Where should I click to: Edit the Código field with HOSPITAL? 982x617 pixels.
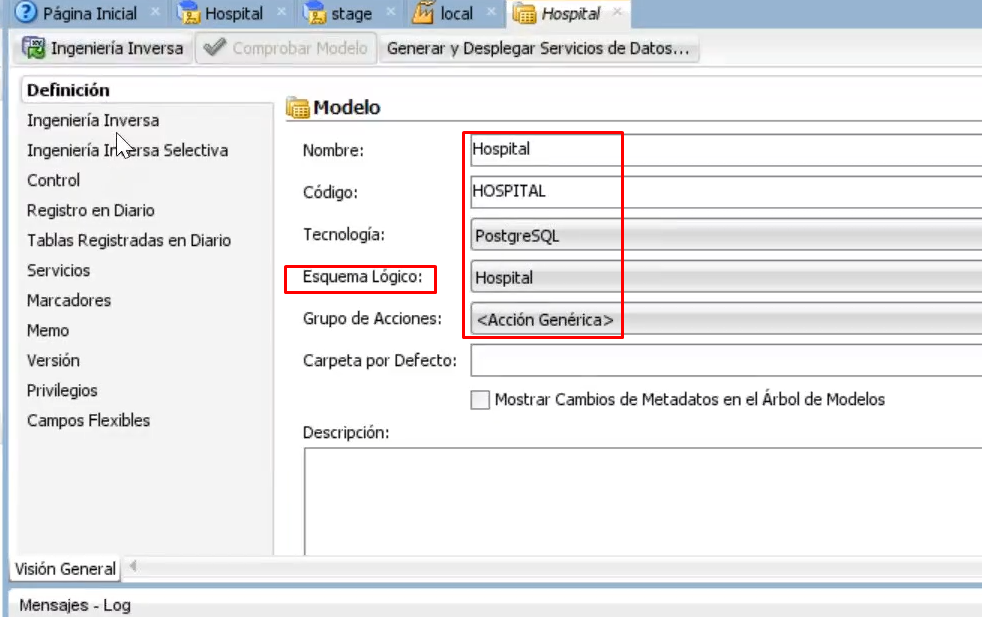point(726,192)
